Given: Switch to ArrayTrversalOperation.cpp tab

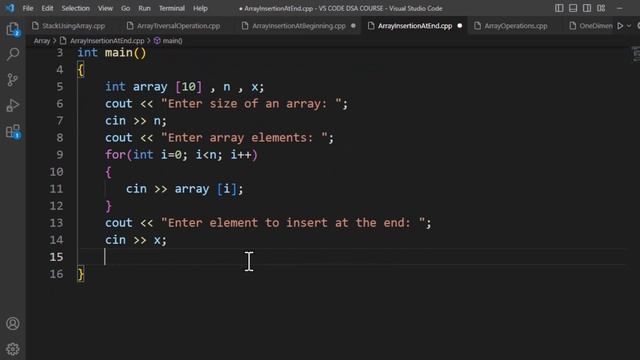Looking at the screenshot, I should coord(174,26).
